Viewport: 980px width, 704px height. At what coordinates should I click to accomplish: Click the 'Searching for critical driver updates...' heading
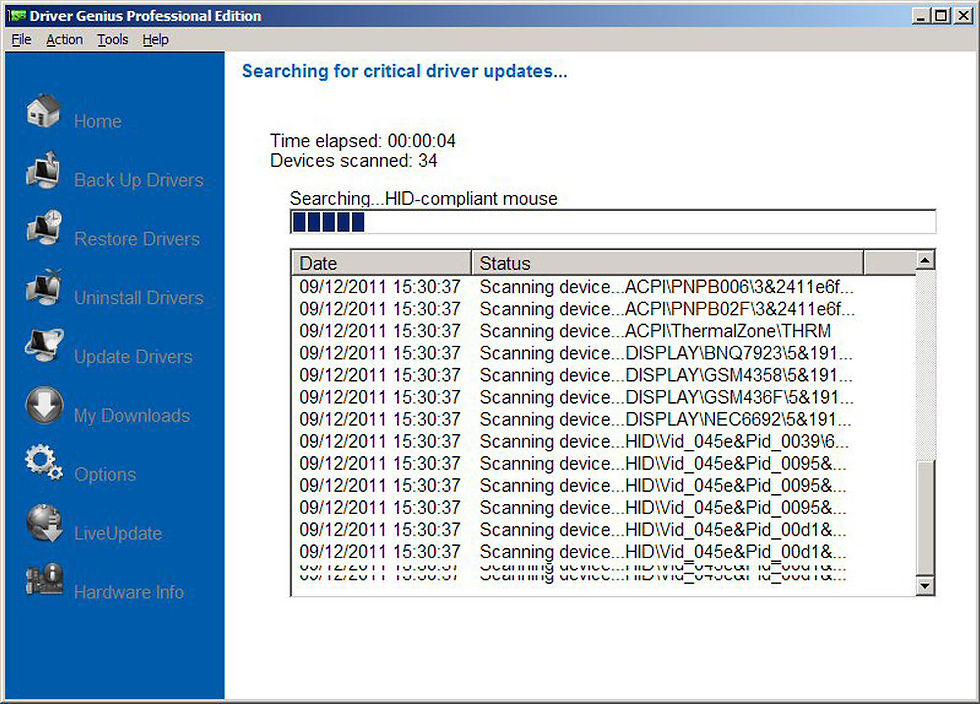[404, 71]
